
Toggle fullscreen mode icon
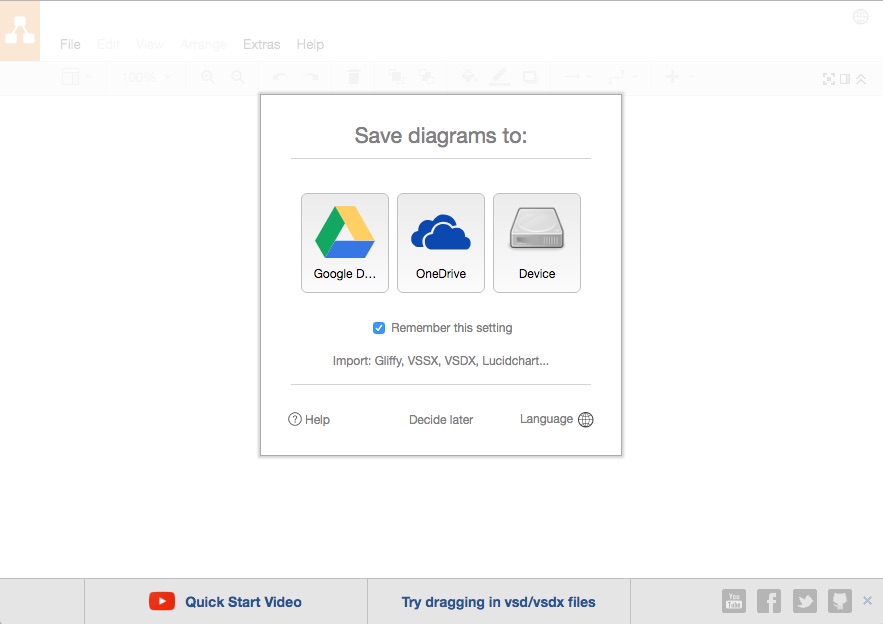(x=828, y=79)
